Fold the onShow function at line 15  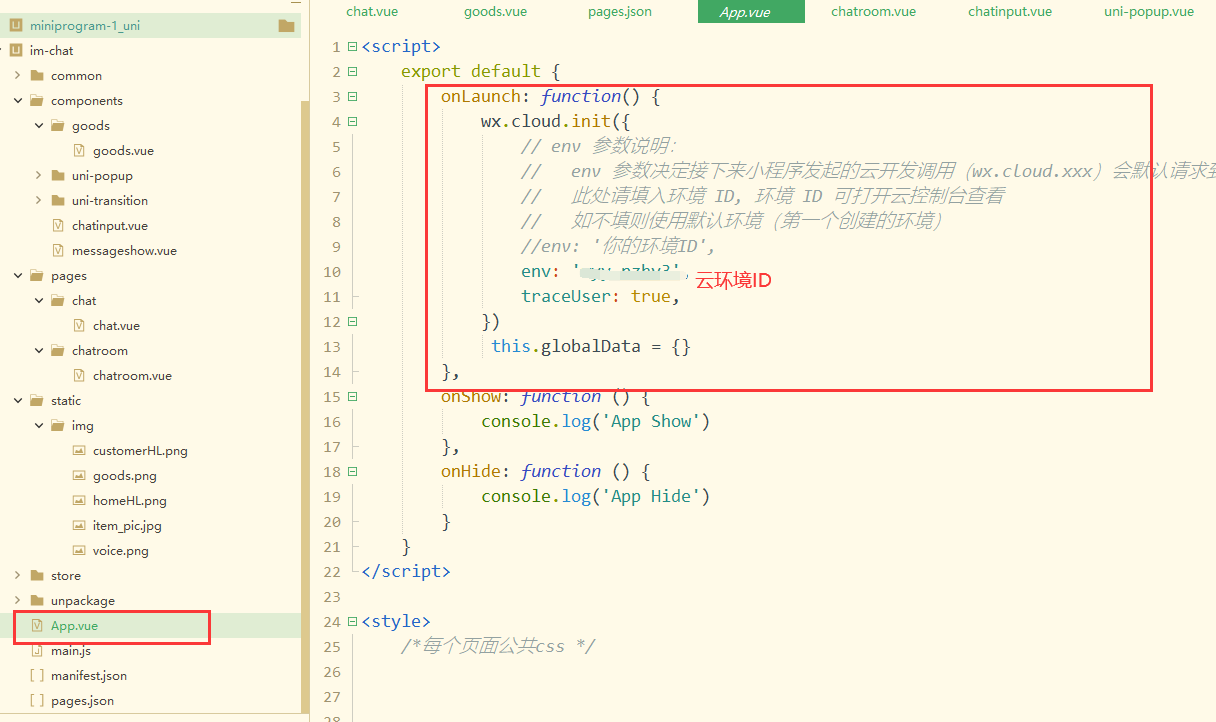tap(351, 396)
